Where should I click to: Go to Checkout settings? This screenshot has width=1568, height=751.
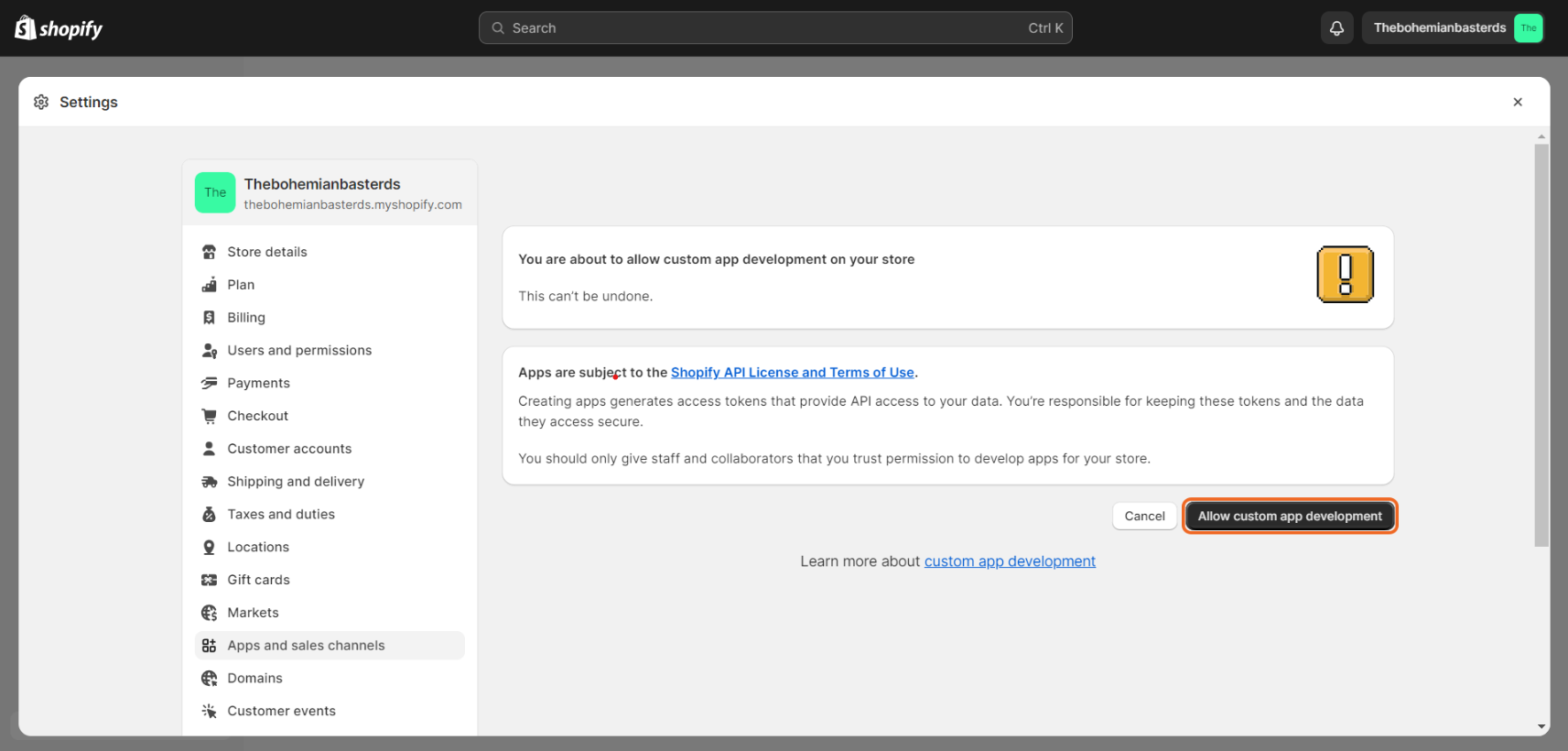click(x=330, y=416)
